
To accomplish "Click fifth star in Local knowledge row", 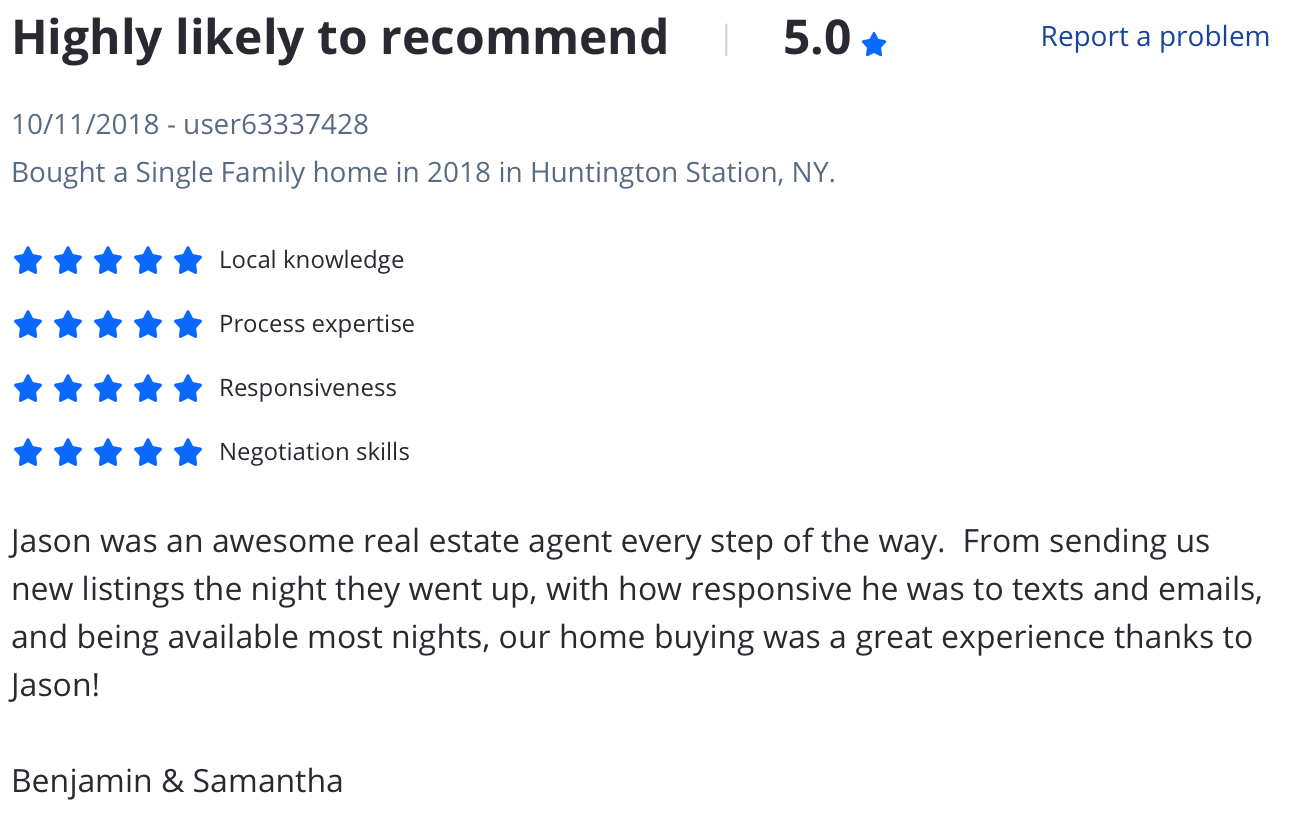I will pyautogui.click(x=187, y=261).
